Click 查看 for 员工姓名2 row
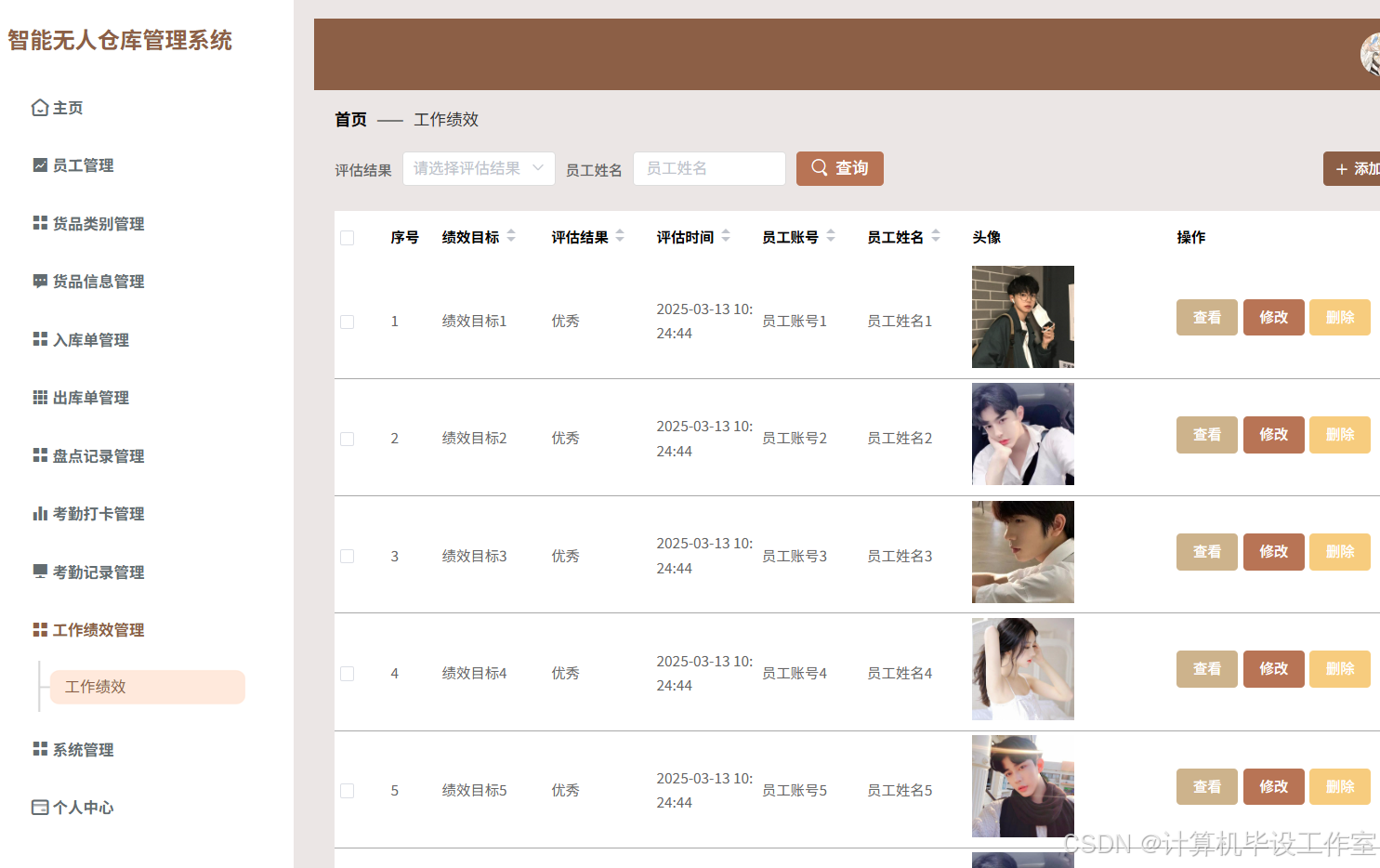 tap(1207, 434)
